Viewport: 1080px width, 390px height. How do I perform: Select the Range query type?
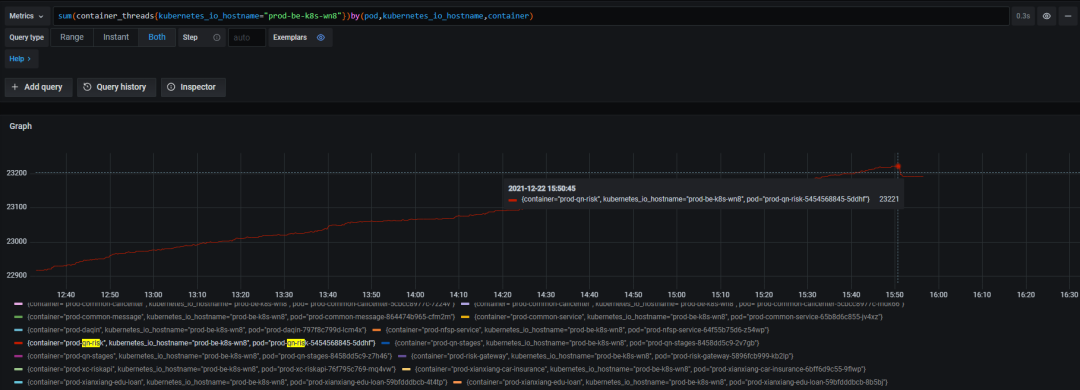click(x=72, y=37)
